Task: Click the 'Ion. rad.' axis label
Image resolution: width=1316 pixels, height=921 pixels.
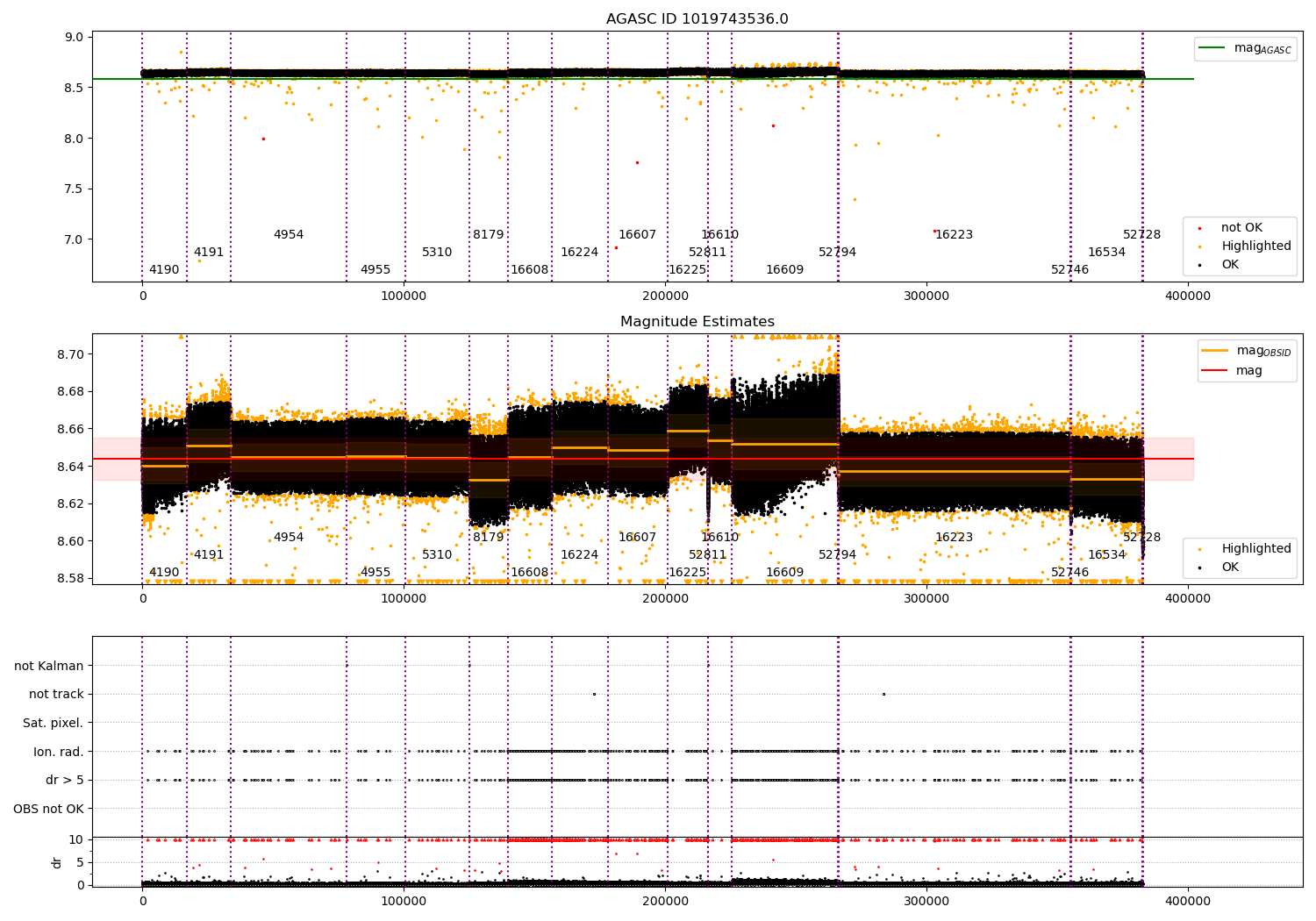Action: click(59, 752)
